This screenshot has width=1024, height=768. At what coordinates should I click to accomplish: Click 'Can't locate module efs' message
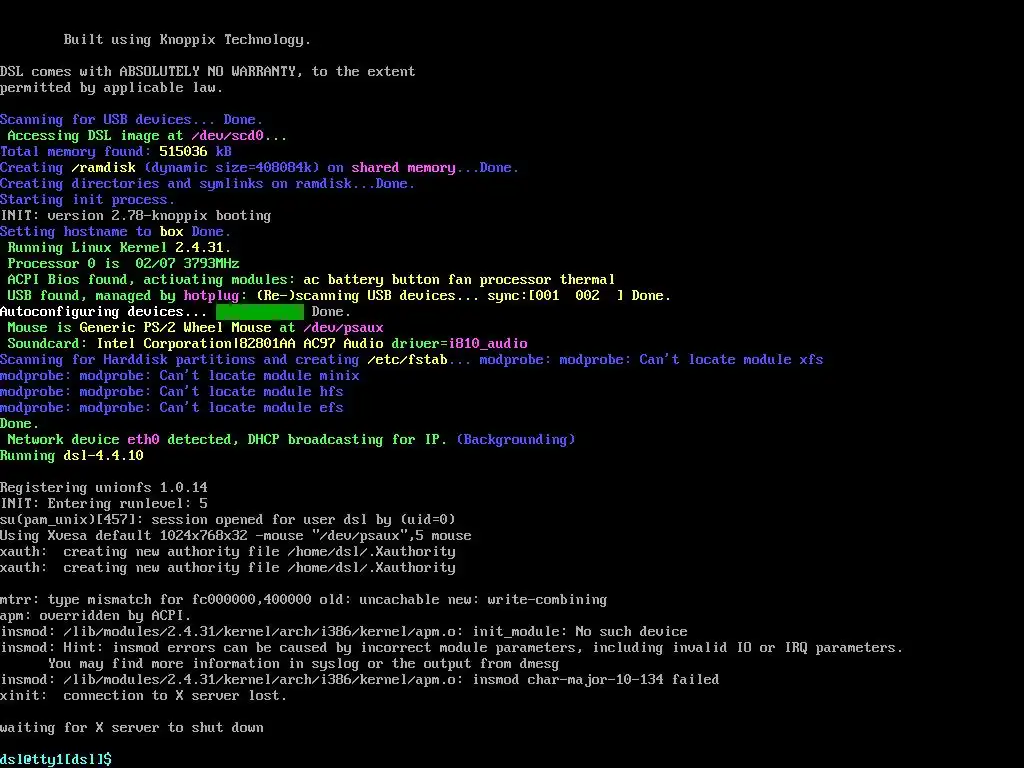251,408
